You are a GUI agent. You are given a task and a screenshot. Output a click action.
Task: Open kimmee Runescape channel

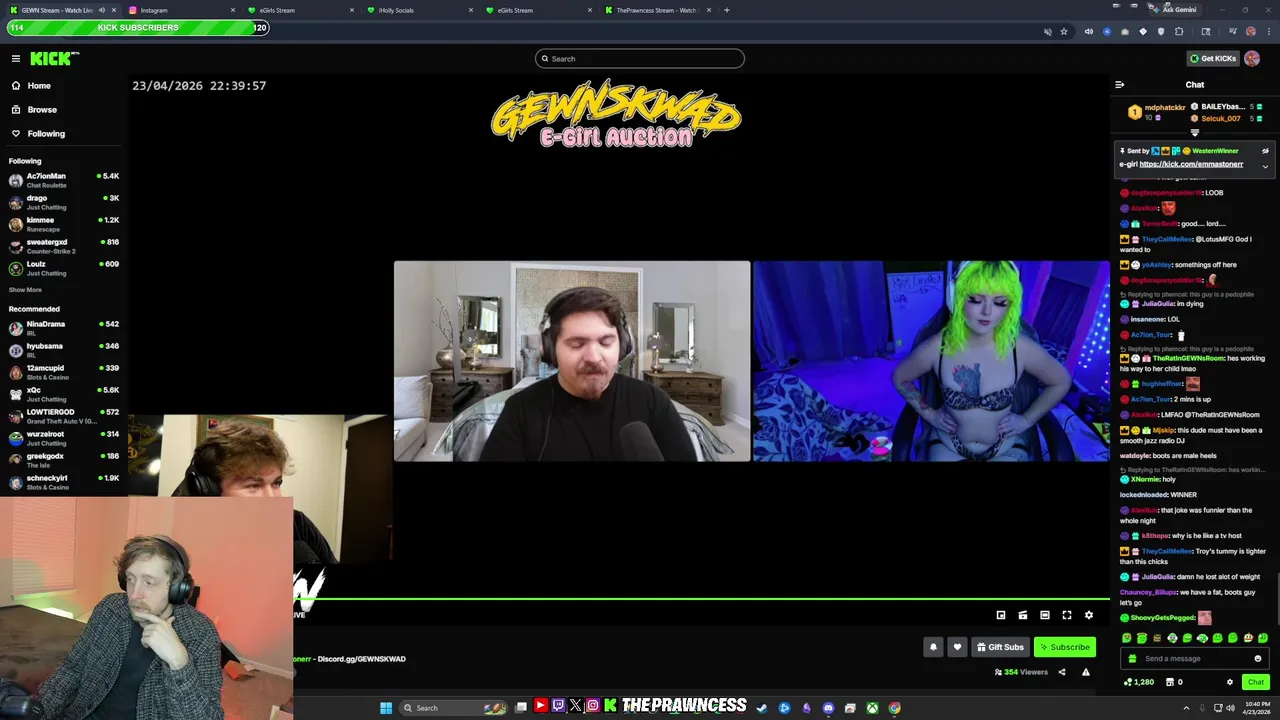64,224
